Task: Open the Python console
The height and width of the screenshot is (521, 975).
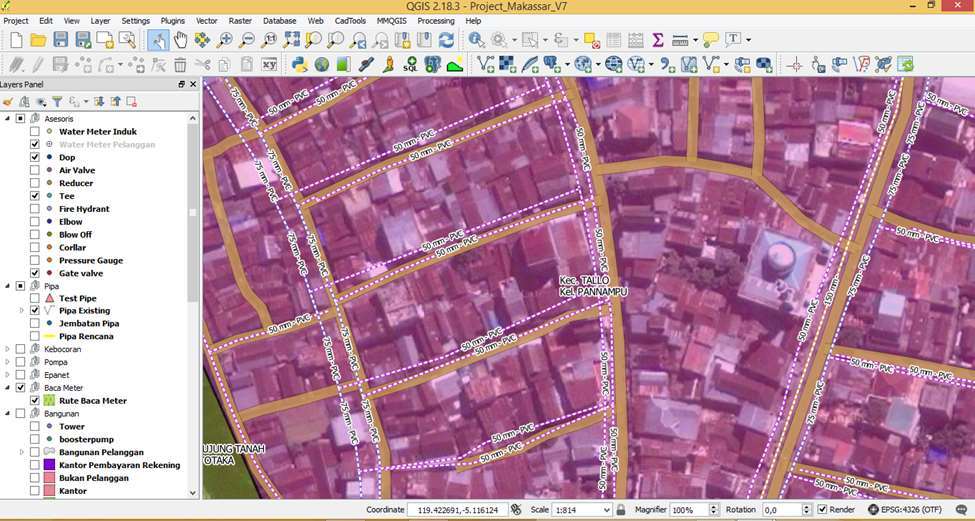Action: click(300, 64)
